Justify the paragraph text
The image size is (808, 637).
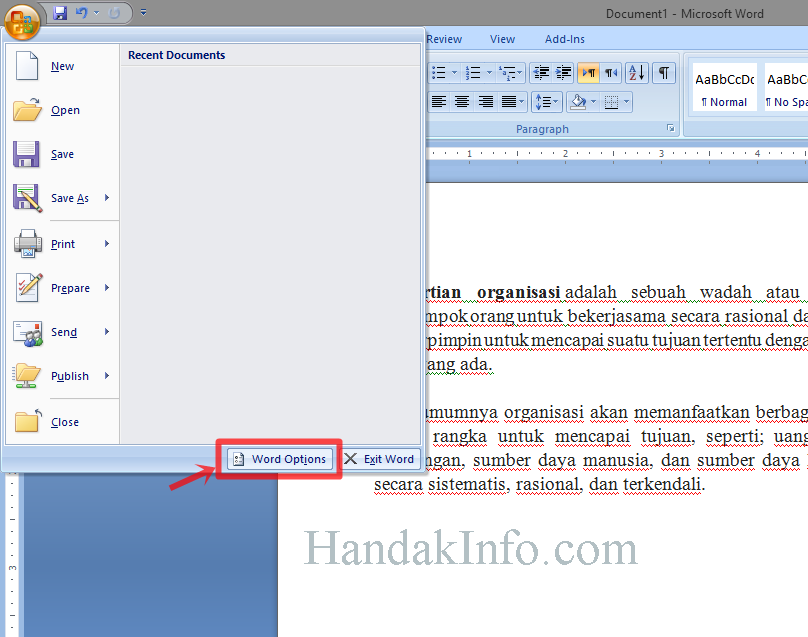(x=509, y=102)
